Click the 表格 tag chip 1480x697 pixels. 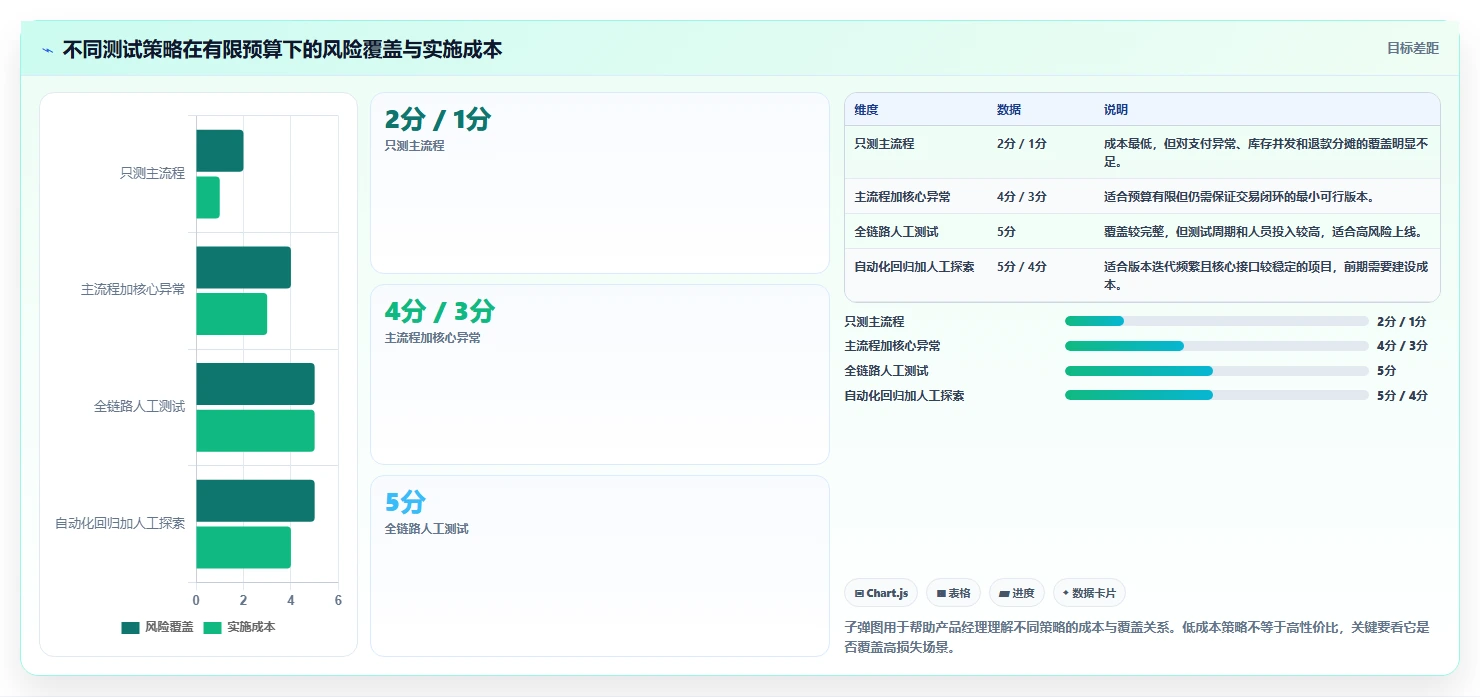tap(953, 593)
